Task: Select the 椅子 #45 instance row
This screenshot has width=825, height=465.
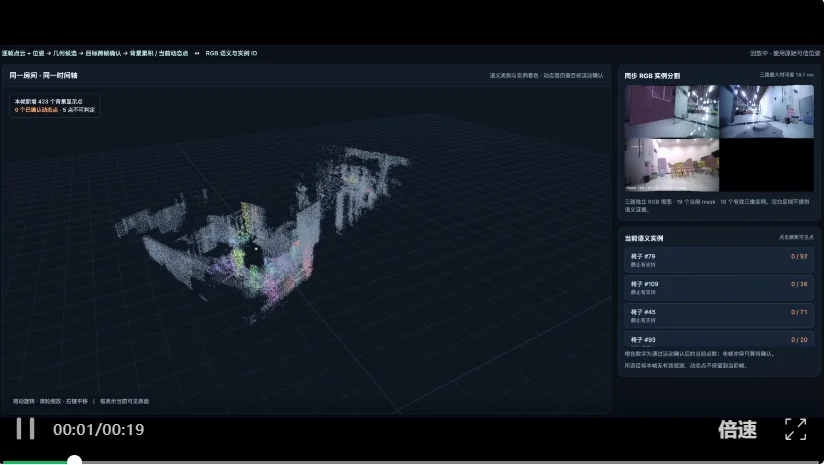Action: 719,316
